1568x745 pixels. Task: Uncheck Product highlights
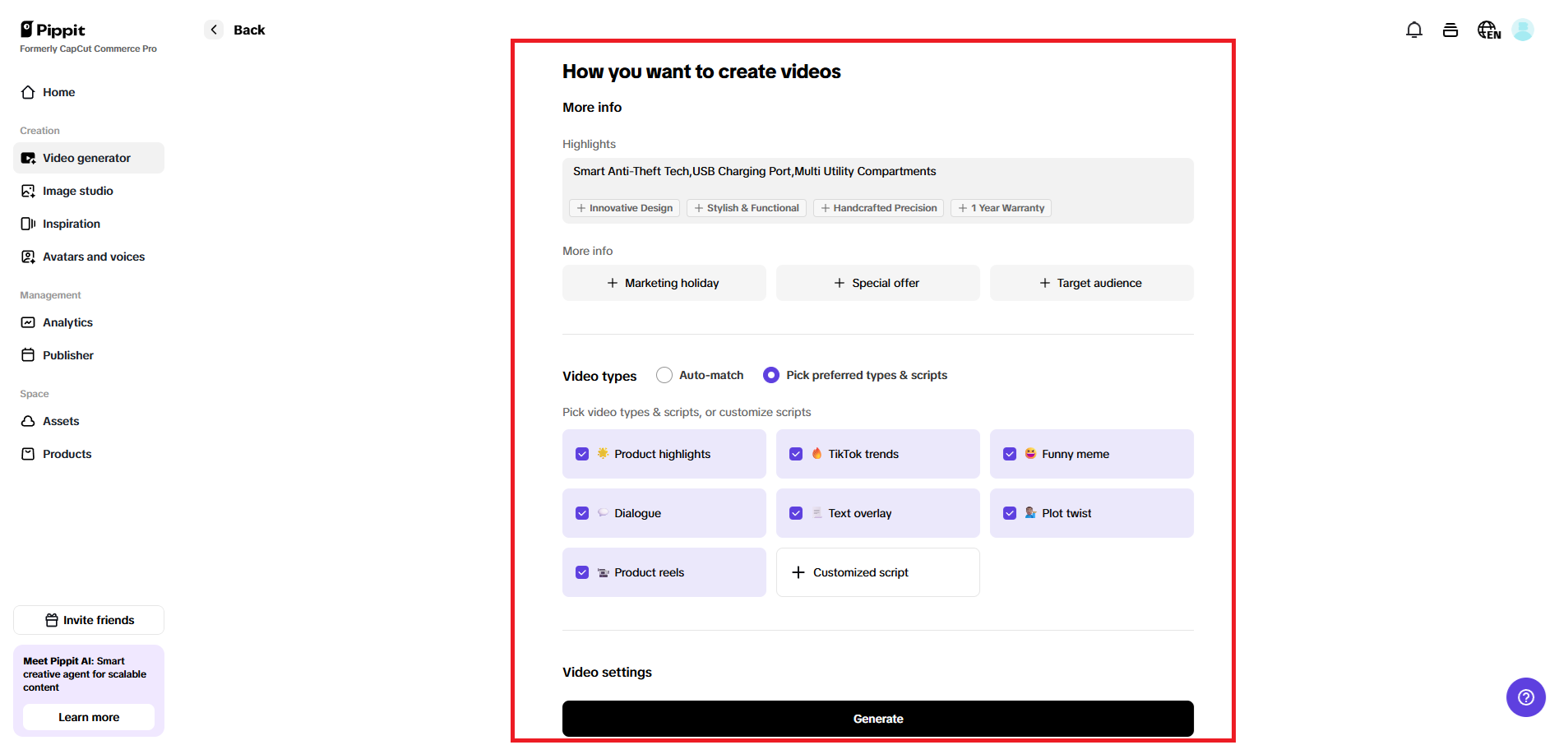click(582, 453)
